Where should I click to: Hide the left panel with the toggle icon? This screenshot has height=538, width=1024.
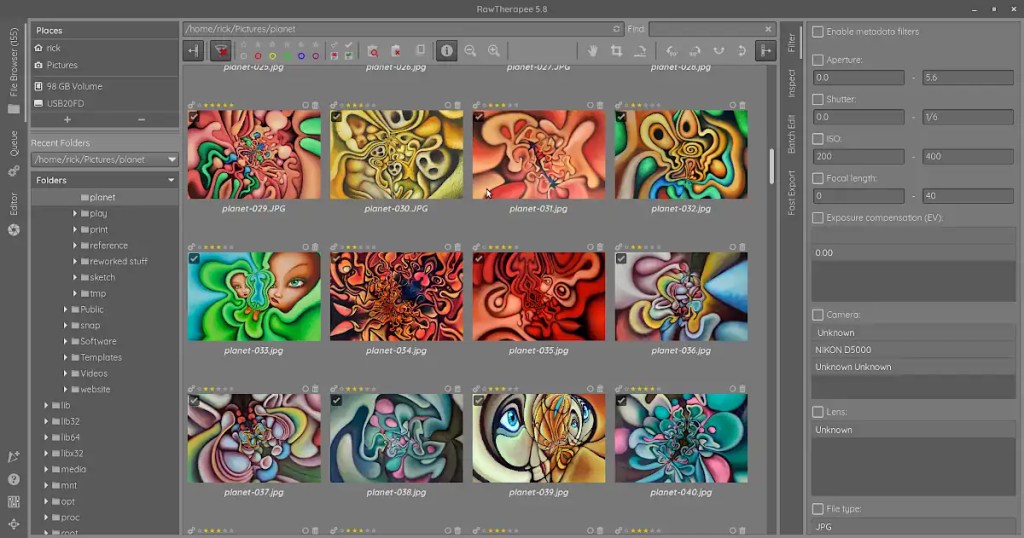pyautogui.click(x=193, y=51)
